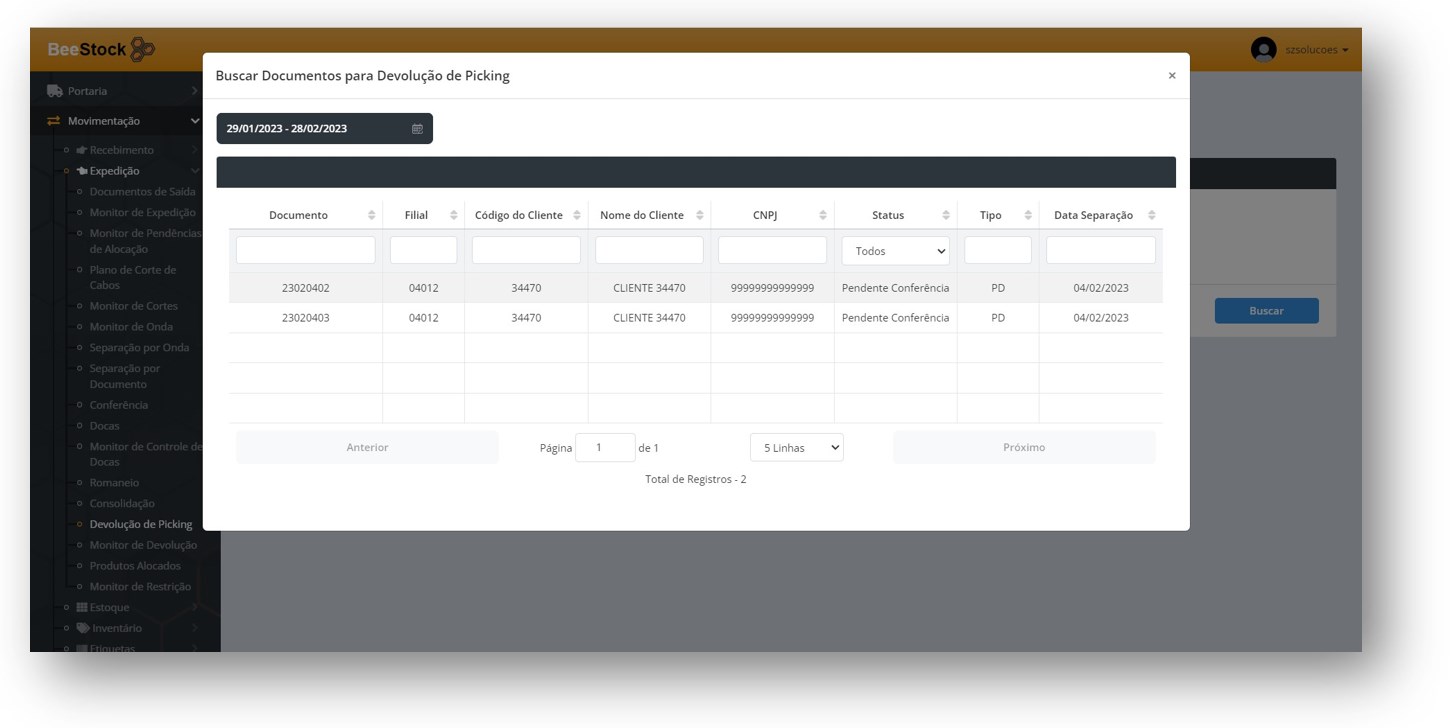Open the szsolucoes user menu
The height and width of the screenshot is (728, 1451).
tap(1316, 50)
